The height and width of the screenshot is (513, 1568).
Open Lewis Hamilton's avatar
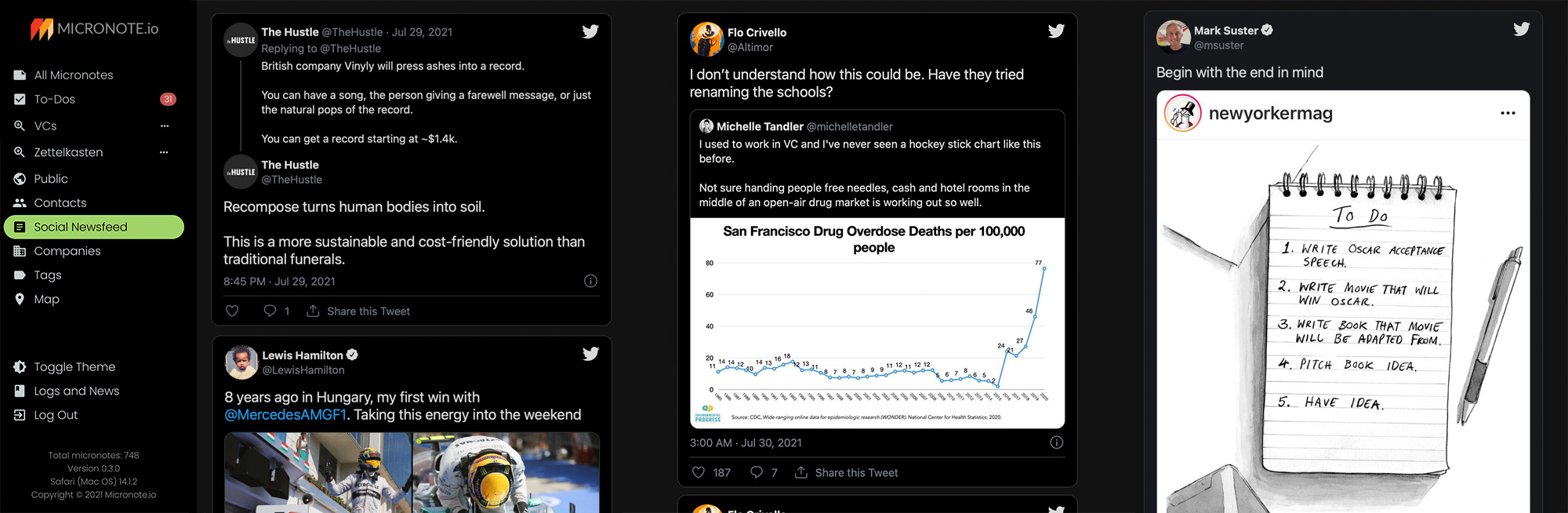click(241, 362)
